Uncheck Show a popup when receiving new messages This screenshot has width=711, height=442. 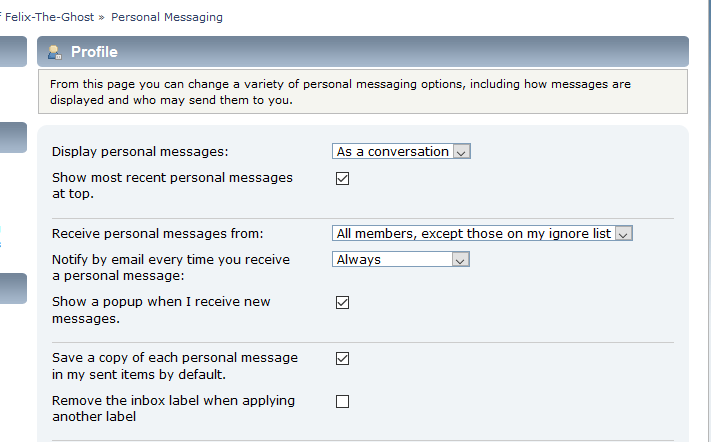[342, 302]
